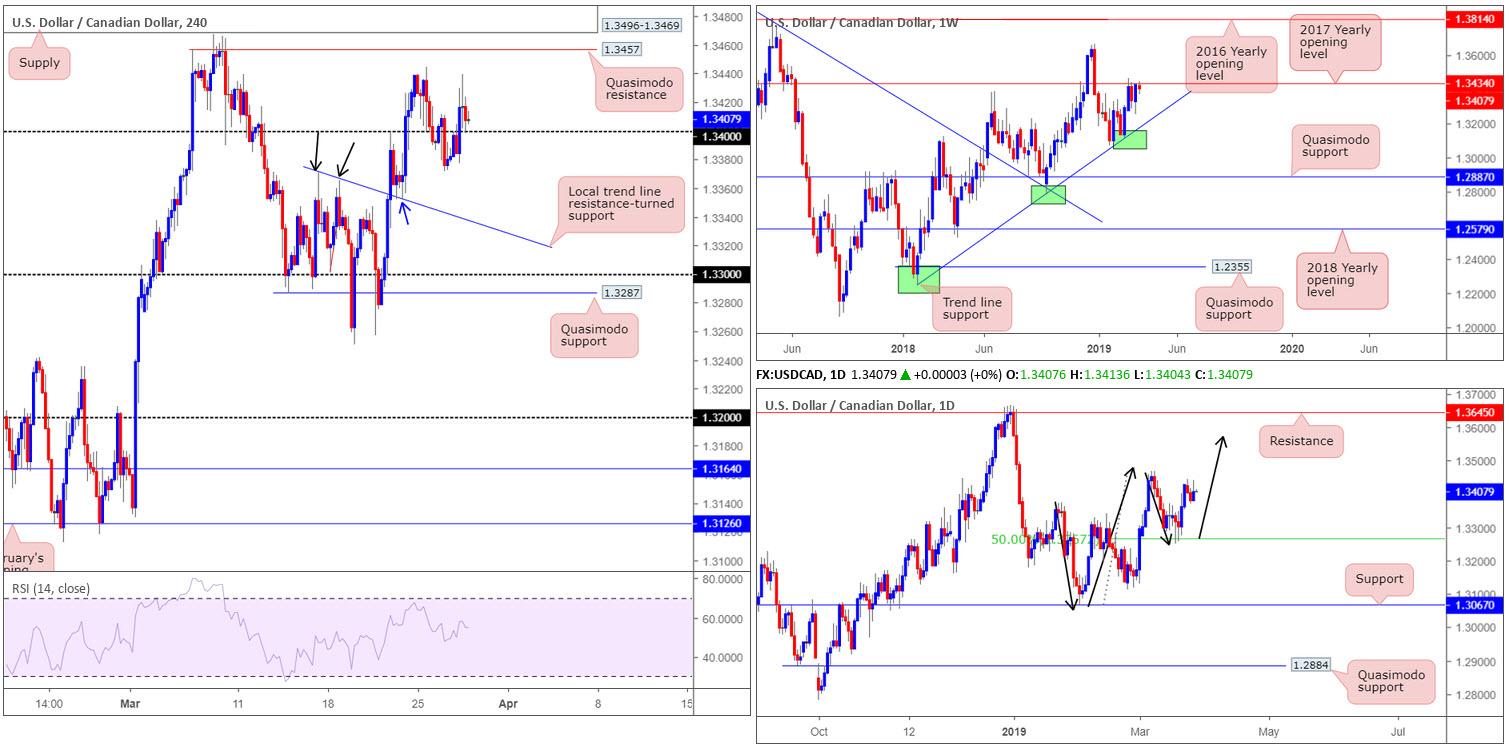The height and width of the screenshot is (747, 1509).
Task: Select the blue 1.28870 price tag
Action: click(x=1476, y=176)
